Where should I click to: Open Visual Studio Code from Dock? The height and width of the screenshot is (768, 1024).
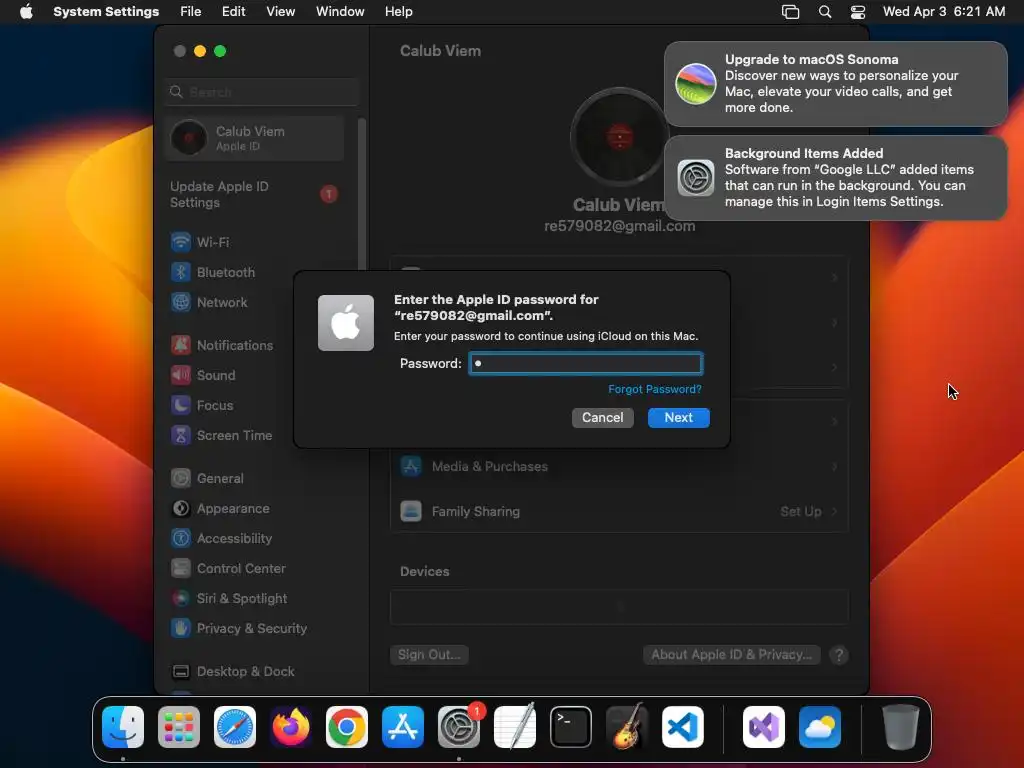683,727
